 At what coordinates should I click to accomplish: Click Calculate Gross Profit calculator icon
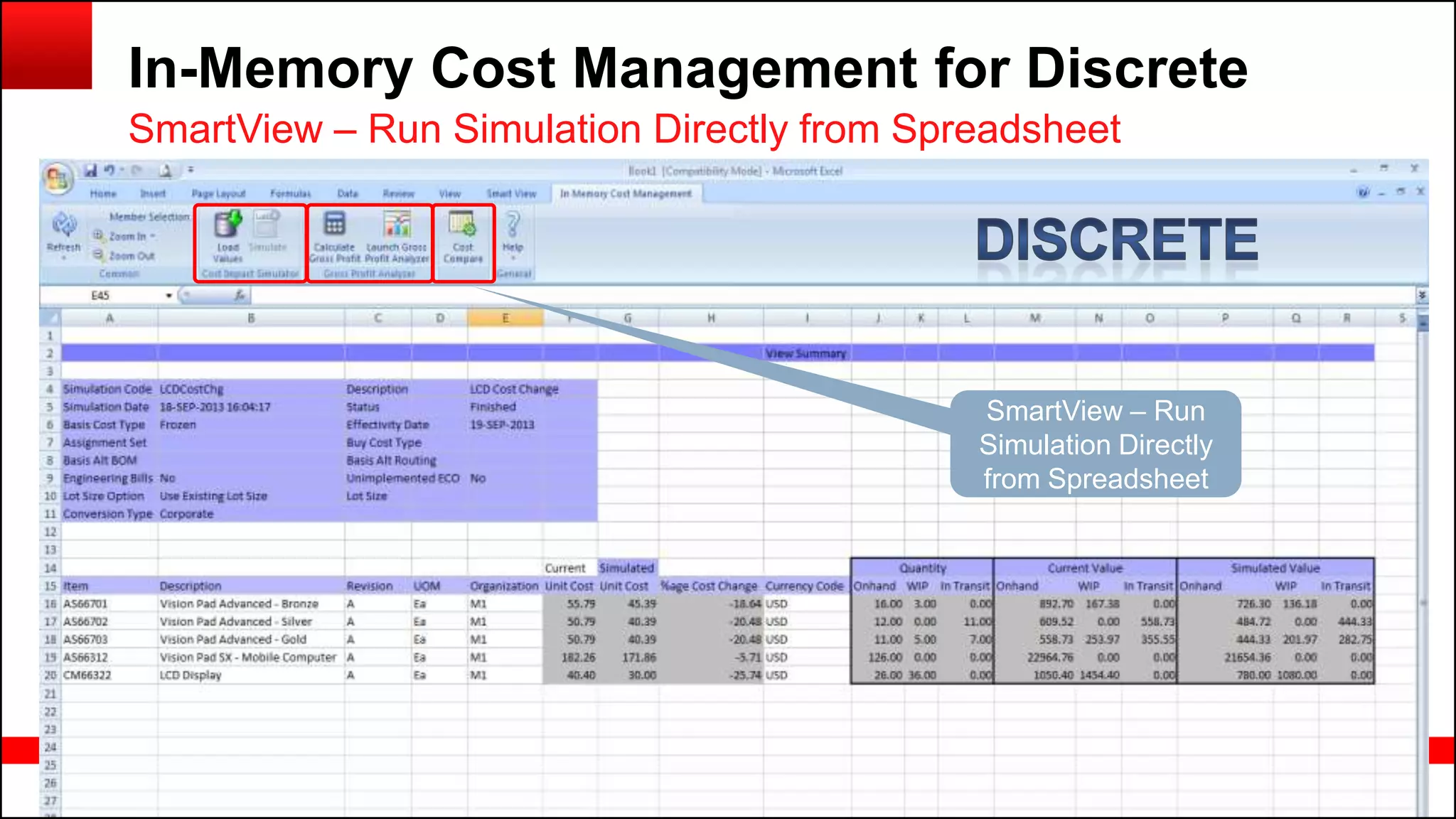coord(334,225)
